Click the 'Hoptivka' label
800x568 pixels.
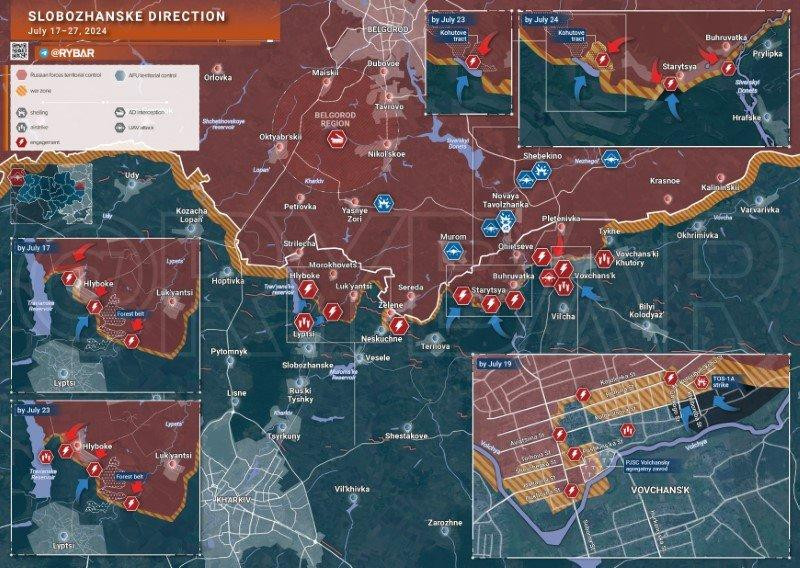(228, 281)
